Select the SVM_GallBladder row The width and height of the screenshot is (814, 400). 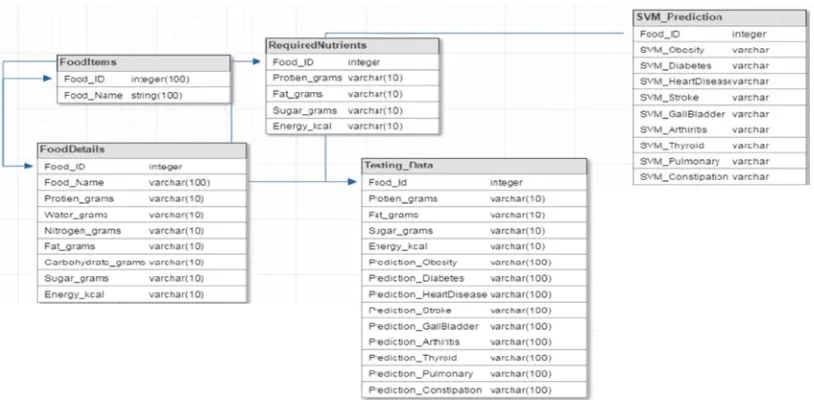click(x=720, y=114)
